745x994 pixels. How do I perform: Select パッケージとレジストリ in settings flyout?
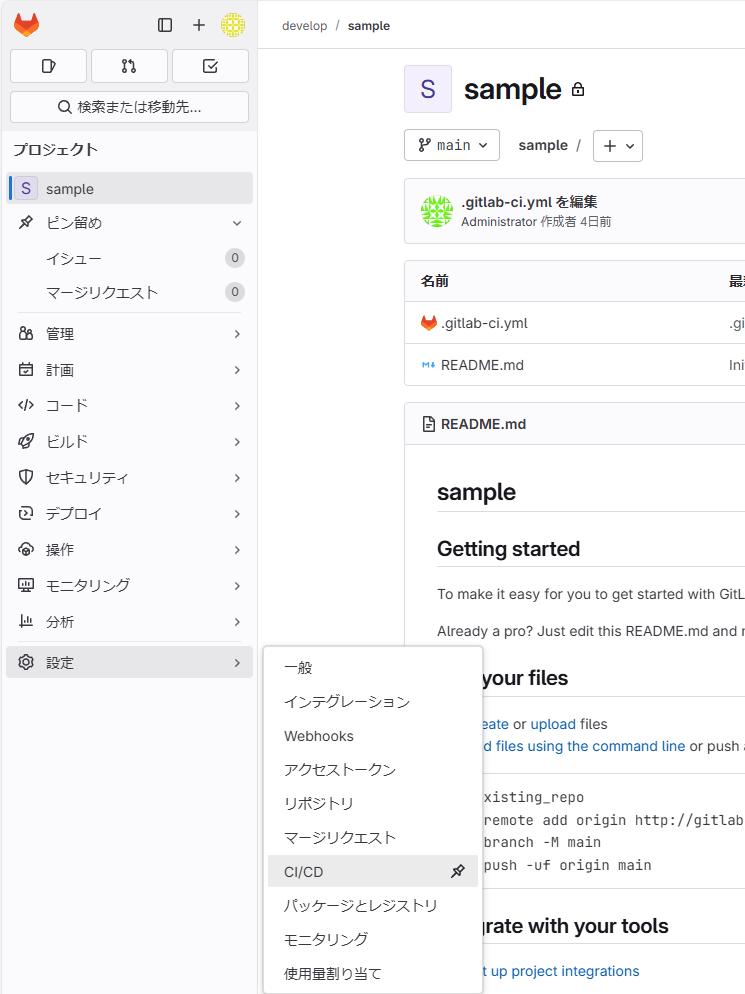373,905
